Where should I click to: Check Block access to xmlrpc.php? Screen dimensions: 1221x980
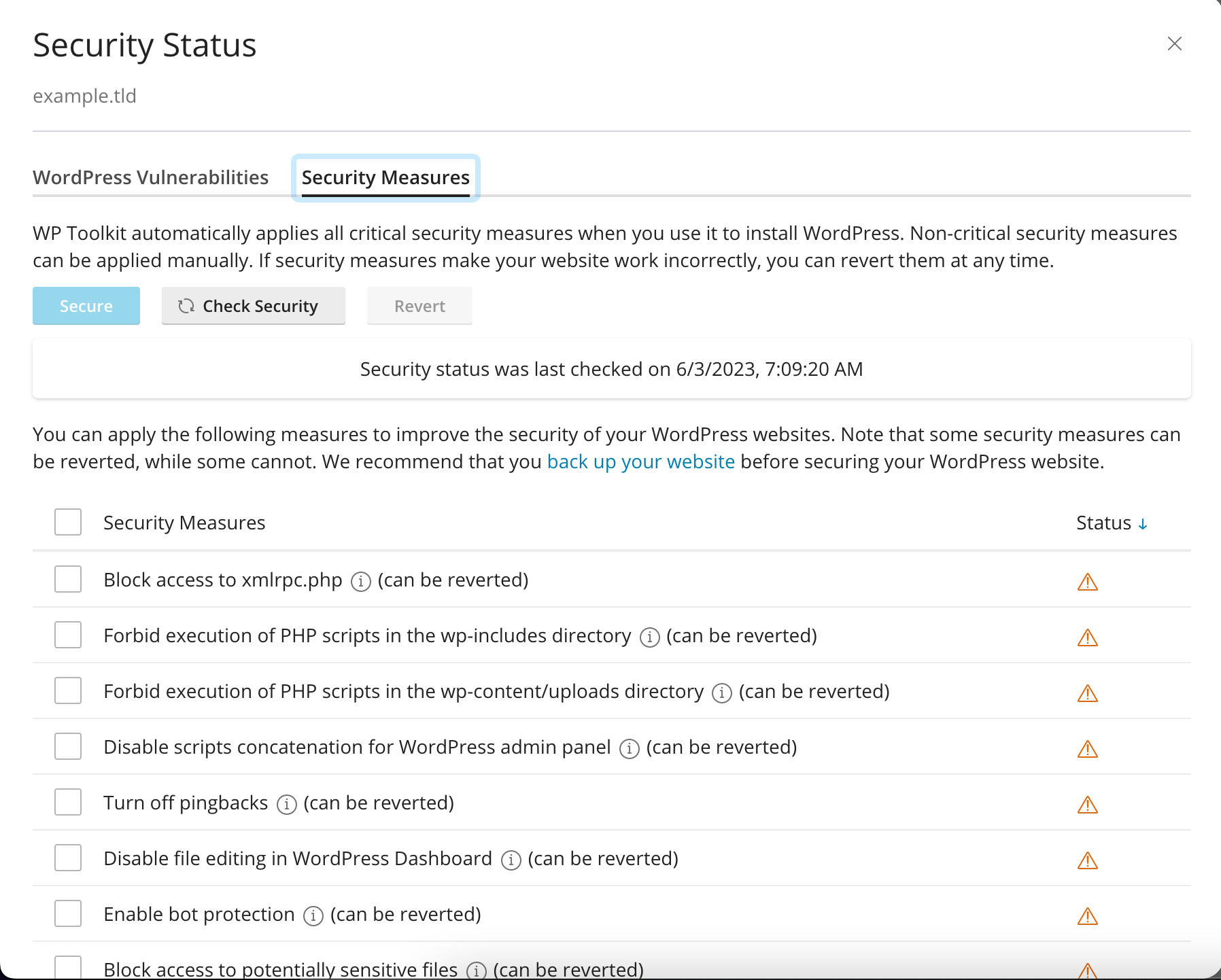(x=68, y=579)
